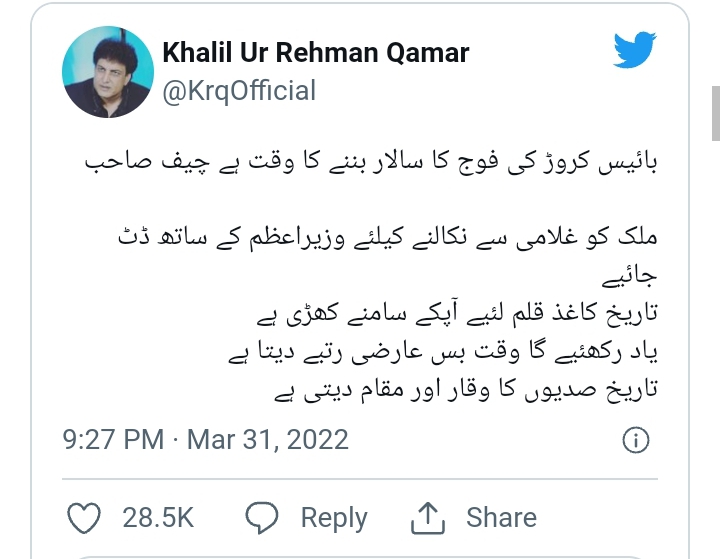Click the first Urdu line of tweet

371,162
